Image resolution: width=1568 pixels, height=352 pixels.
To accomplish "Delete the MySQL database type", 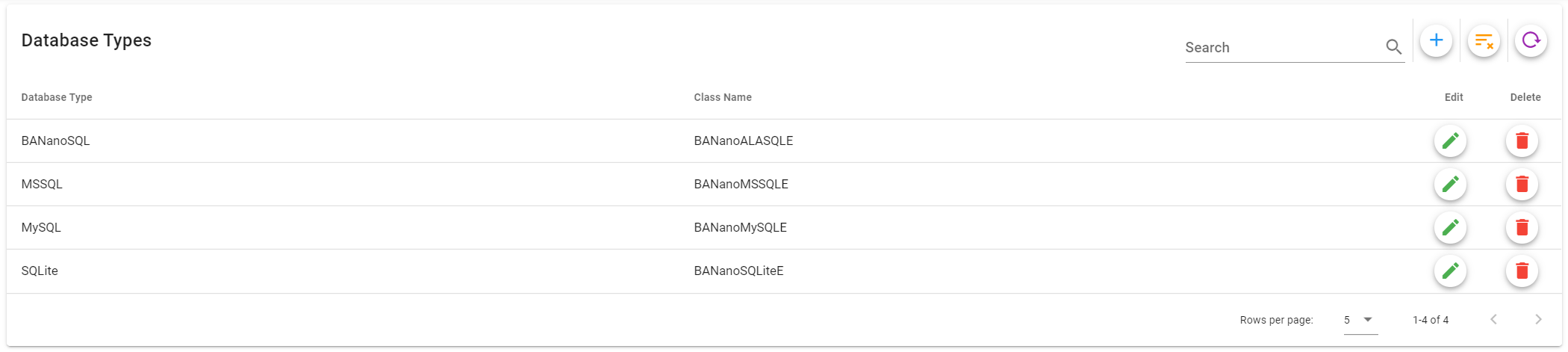I will 1522,227.
